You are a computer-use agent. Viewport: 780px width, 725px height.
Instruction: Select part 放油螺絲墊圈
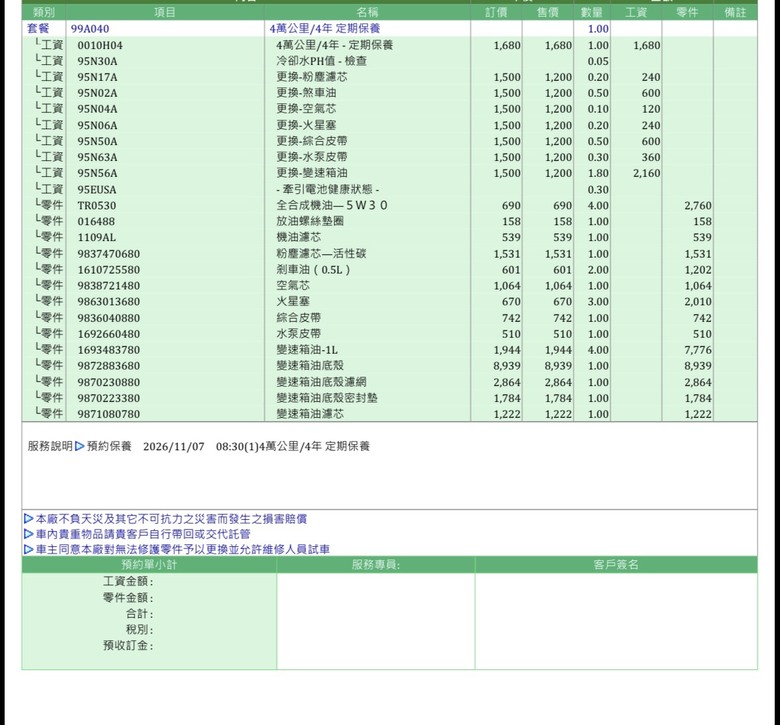(x=310, y=221)
